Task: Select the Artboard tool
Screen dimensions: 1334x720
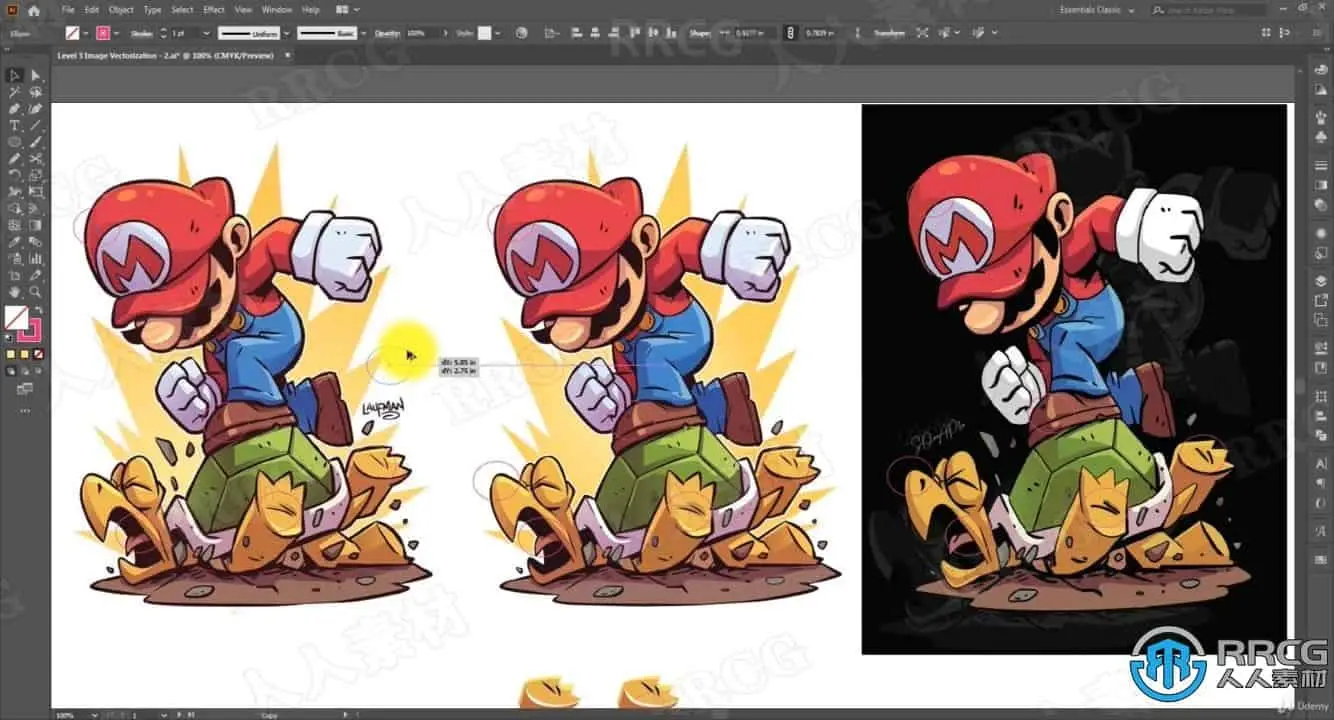Action: coord(15,275)
